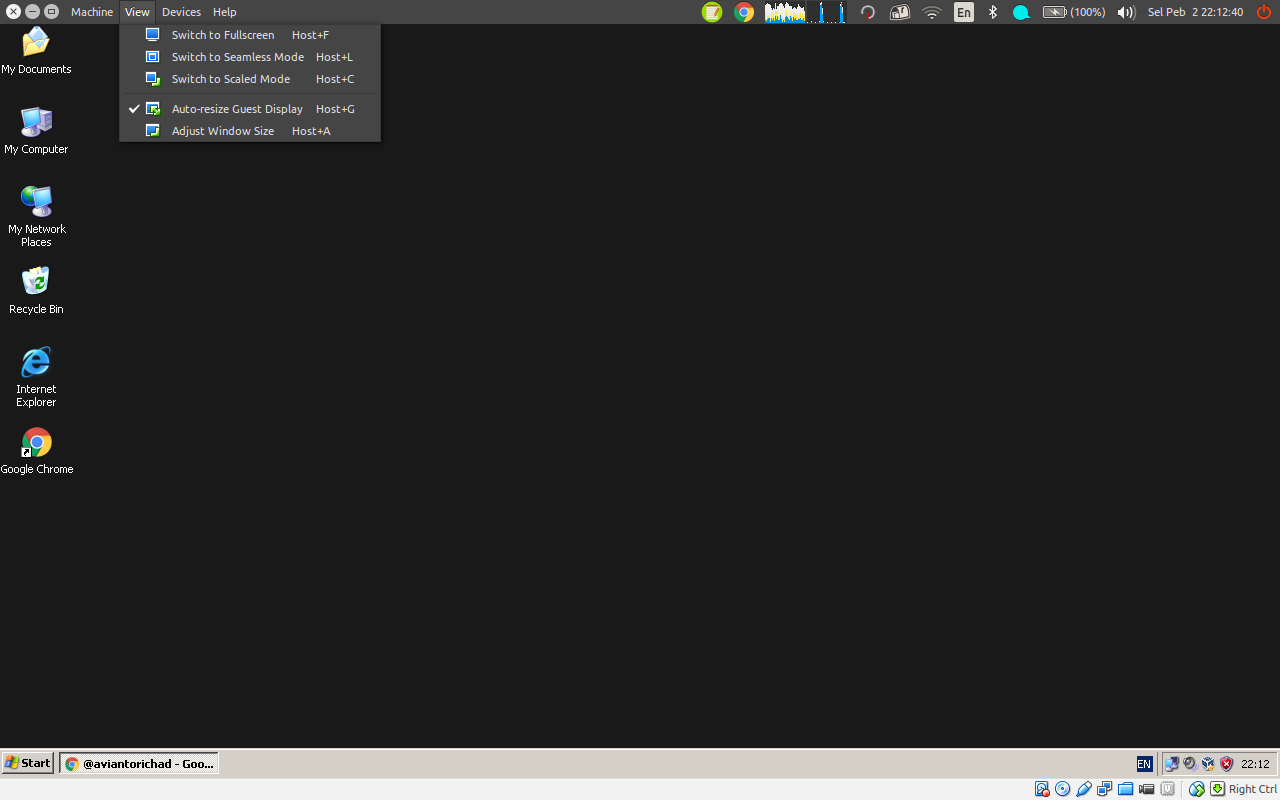Click the video capture icon in VirtualBox status bar
Viewport: 1280px width, 800px height.
coord(1146,789)
